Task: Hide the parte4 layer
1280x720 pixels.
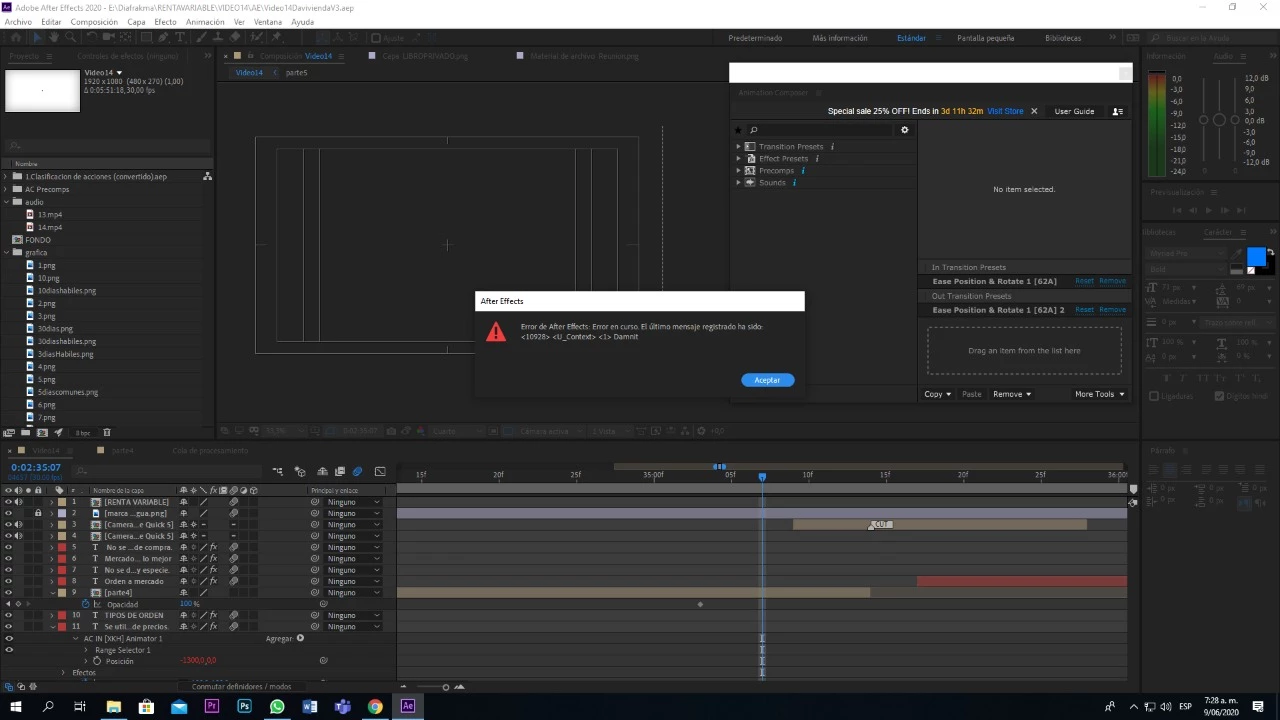Action: point(9,592)
